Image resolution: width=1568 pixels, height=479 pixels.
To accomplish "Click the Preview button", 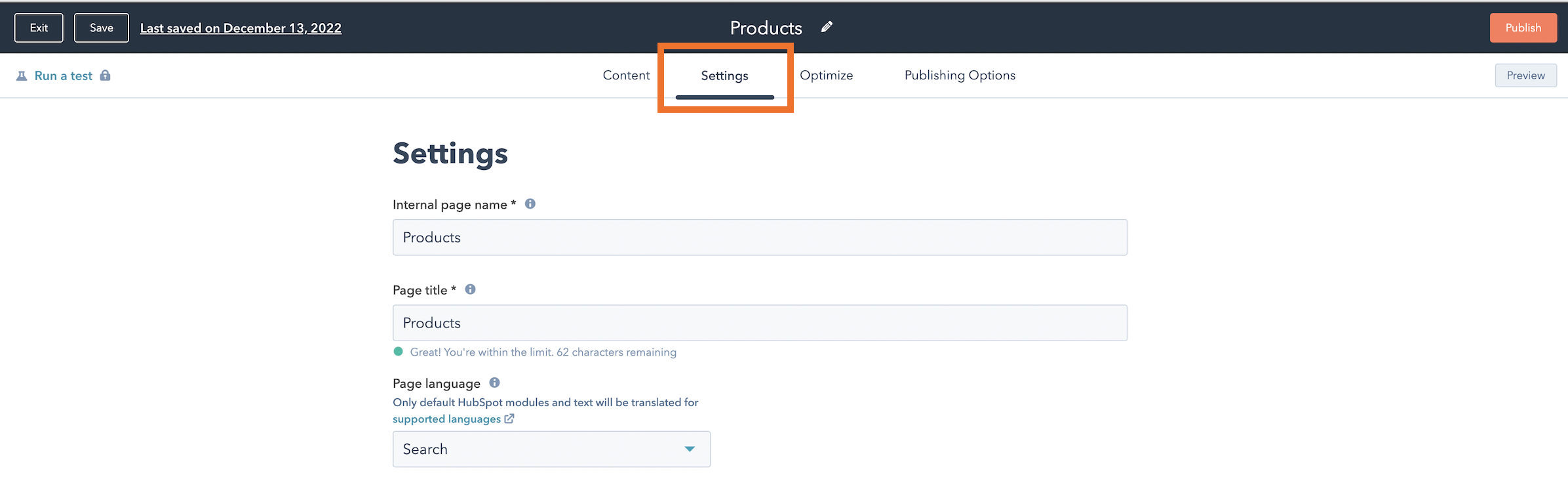I will click(x=1525, y=75).
